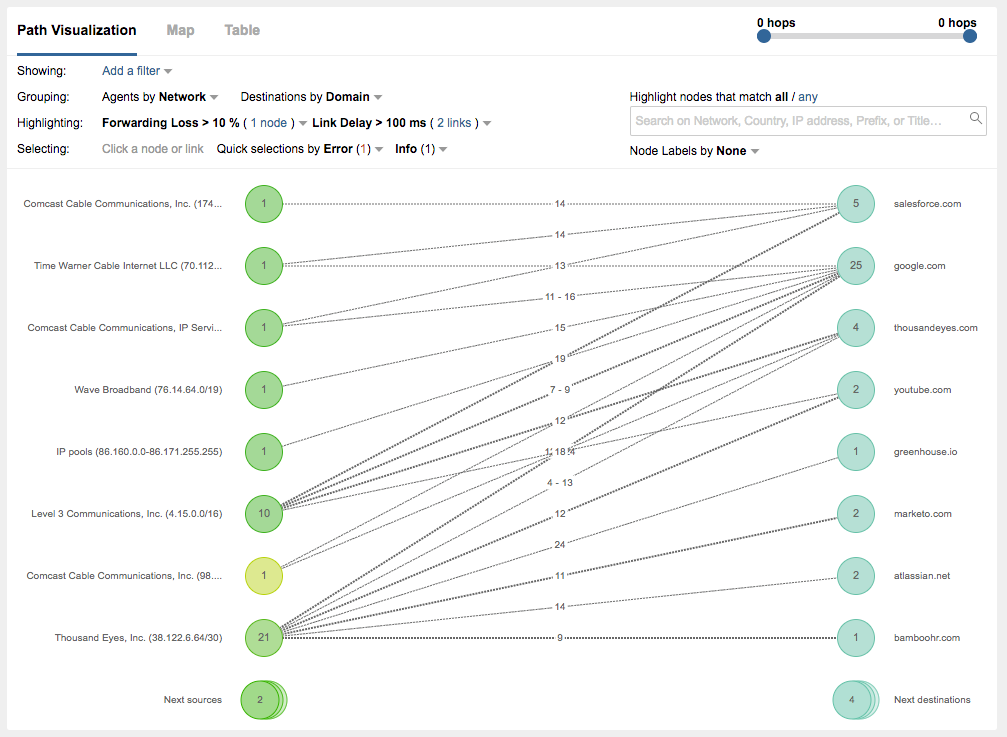Click the Time Warner Cable Internet LLC label
Screen dimensions: 1007x737
128,266
